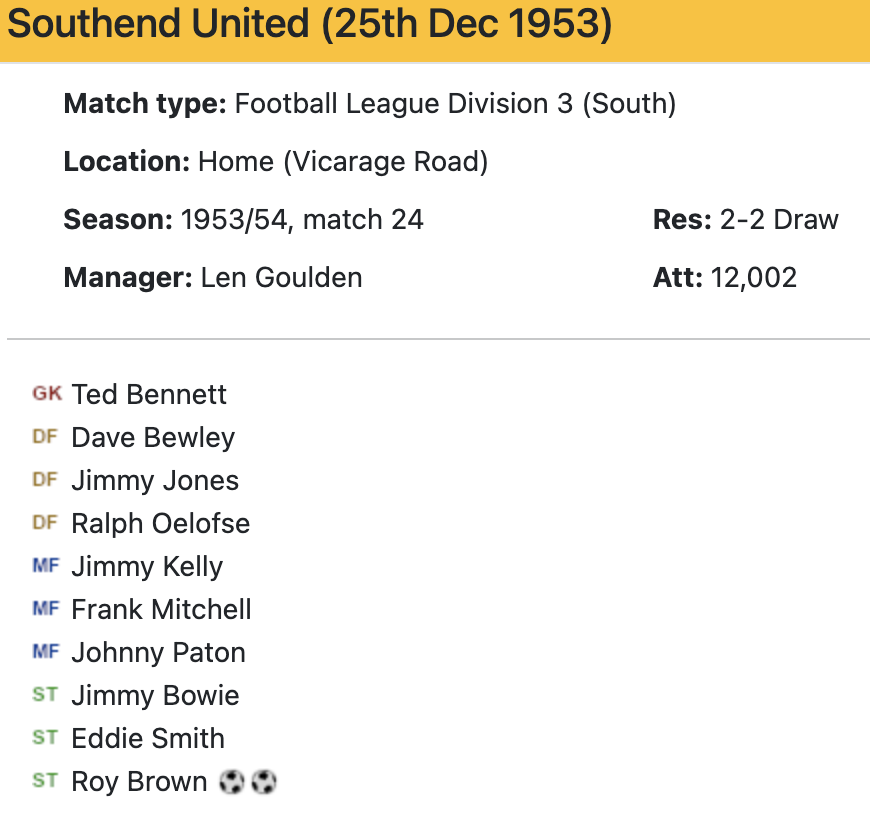This screenshot has height=826, width=870.
Task: Click the Football League Division 3 (South) text
Action: click(x=455, y=104)
